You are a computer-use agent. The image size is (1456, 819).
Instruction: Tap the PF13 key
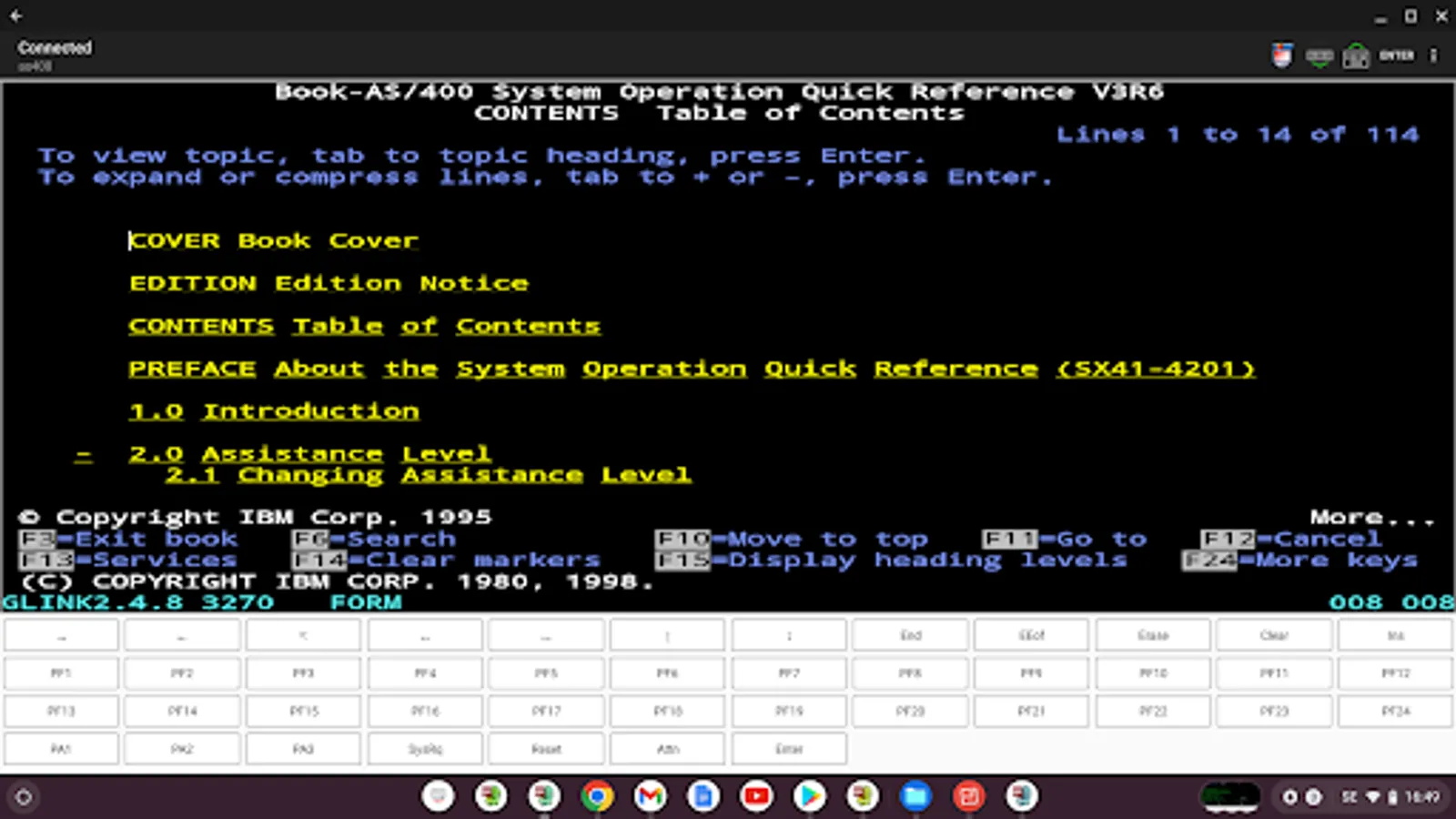pos(61,711)
